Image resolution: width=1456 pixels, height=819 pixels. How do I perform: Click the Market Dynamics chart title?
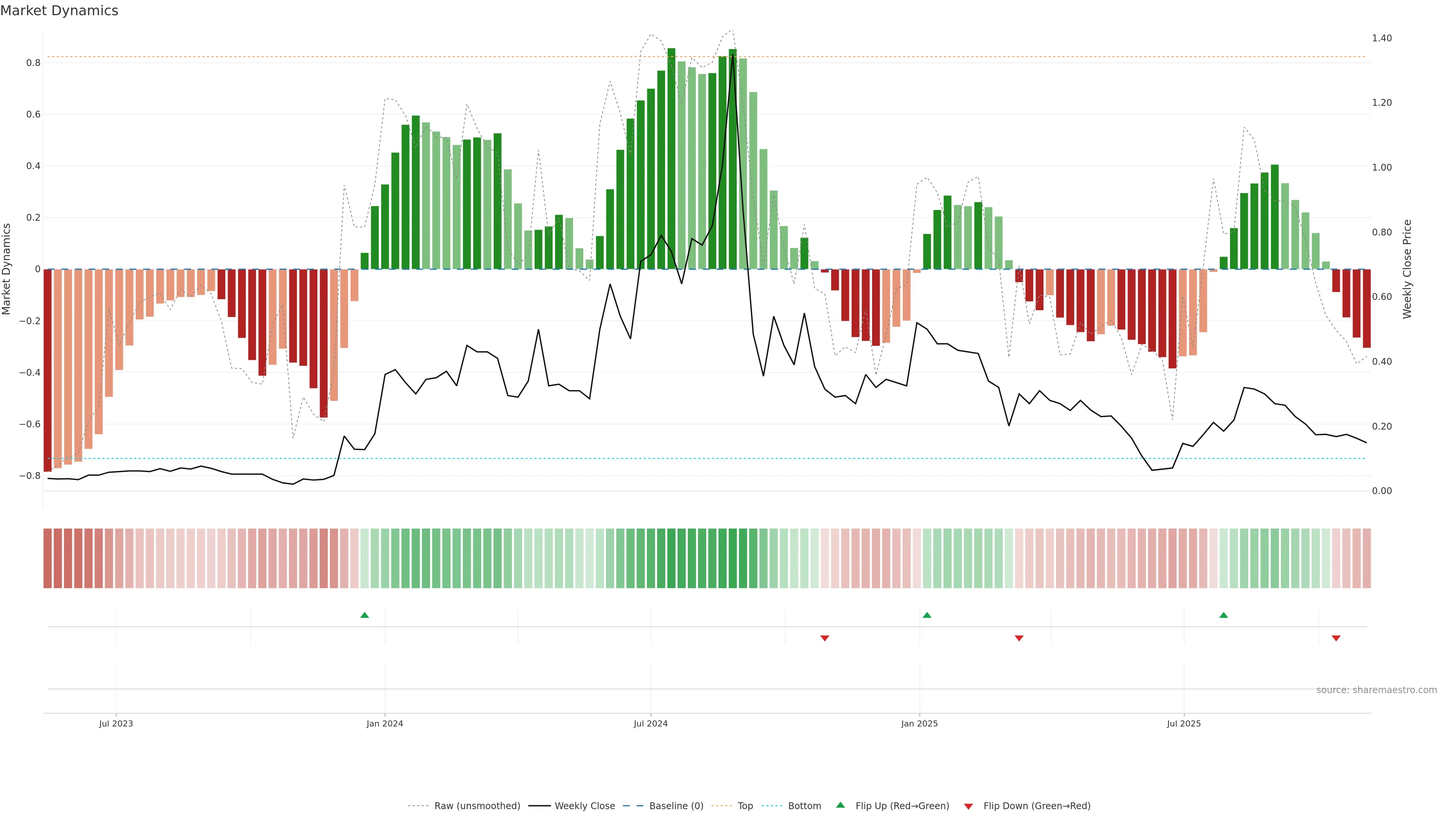pyautogui.click(x=60, y=11)
